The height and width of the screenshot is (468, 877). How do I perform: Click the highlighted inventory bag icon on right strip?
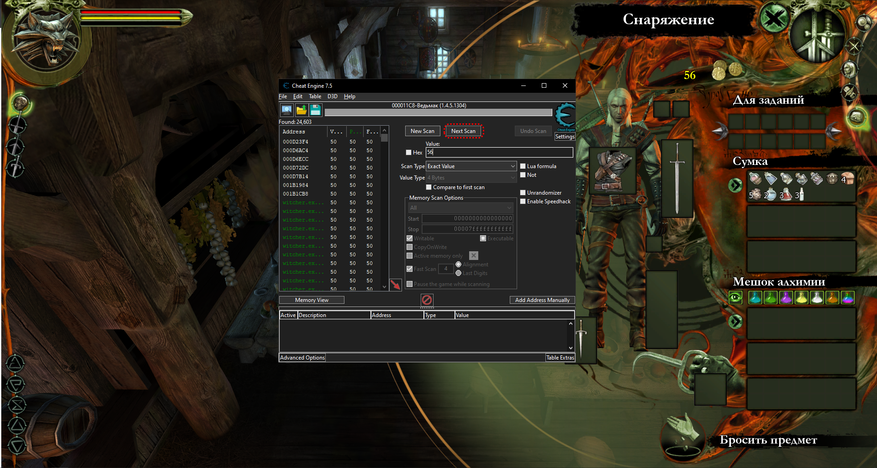856,116
